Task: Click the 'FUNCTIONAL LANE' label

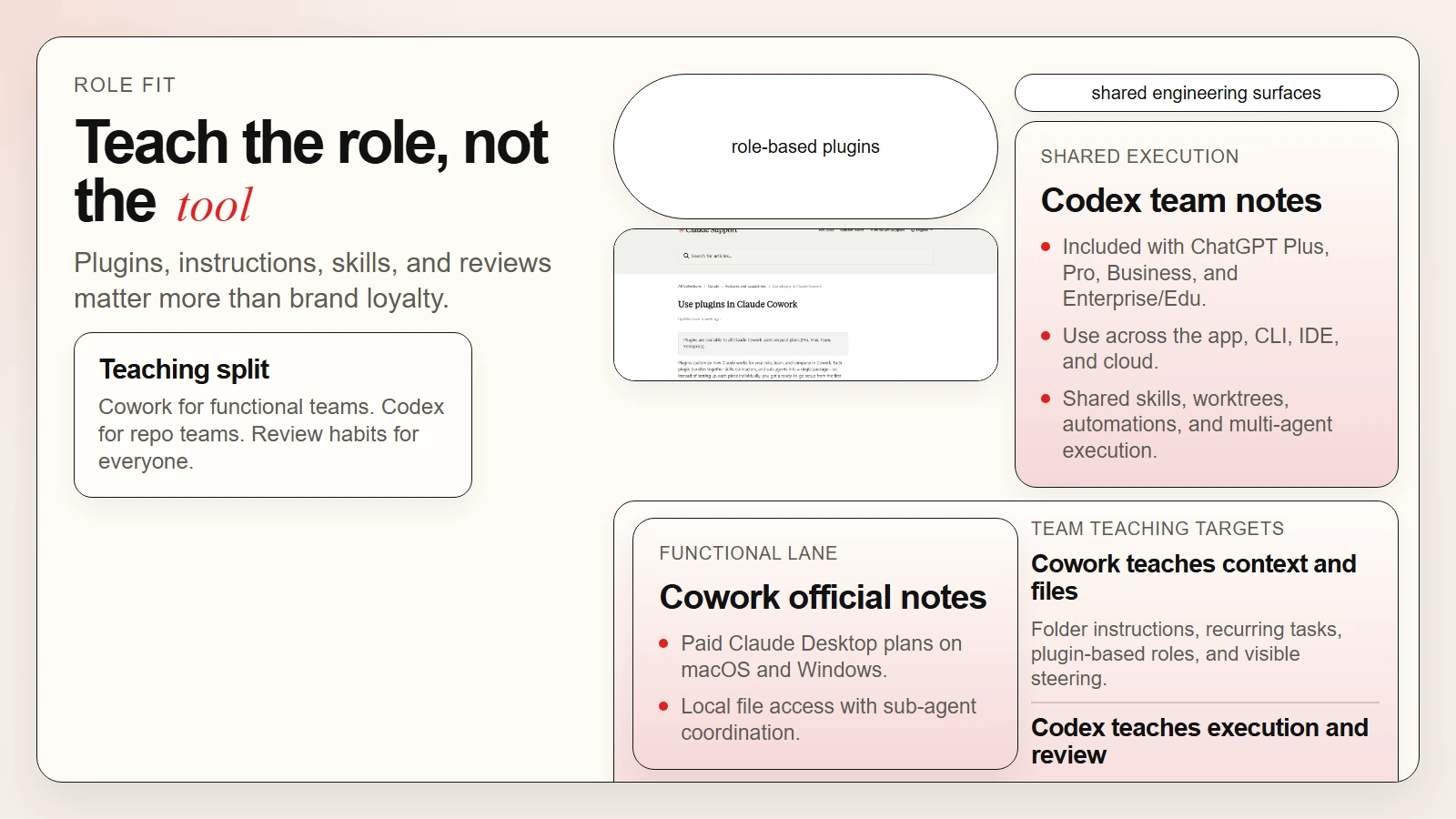Action: (x=748, y=553)
